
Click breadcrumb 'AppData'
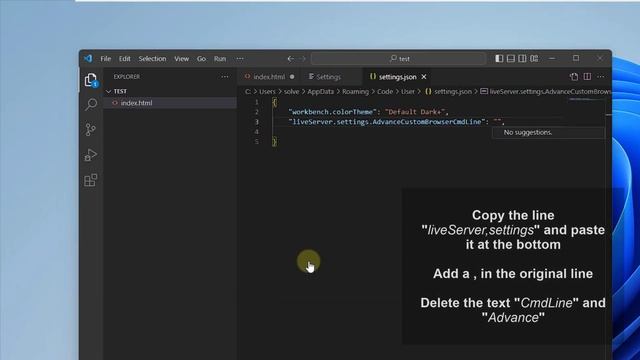coord(320,91)
